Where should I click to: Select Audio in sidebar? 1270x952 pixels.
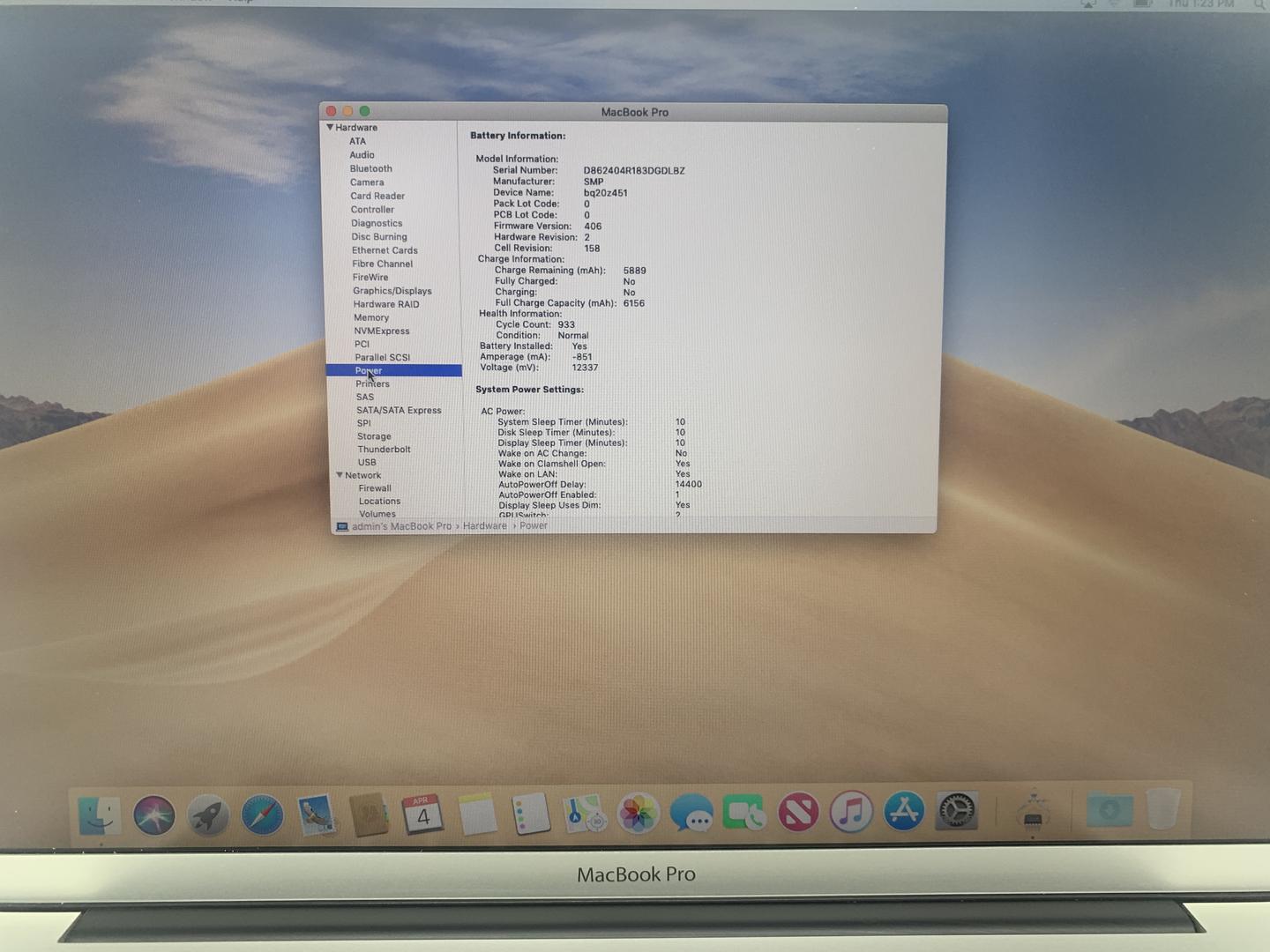(362, 155)
